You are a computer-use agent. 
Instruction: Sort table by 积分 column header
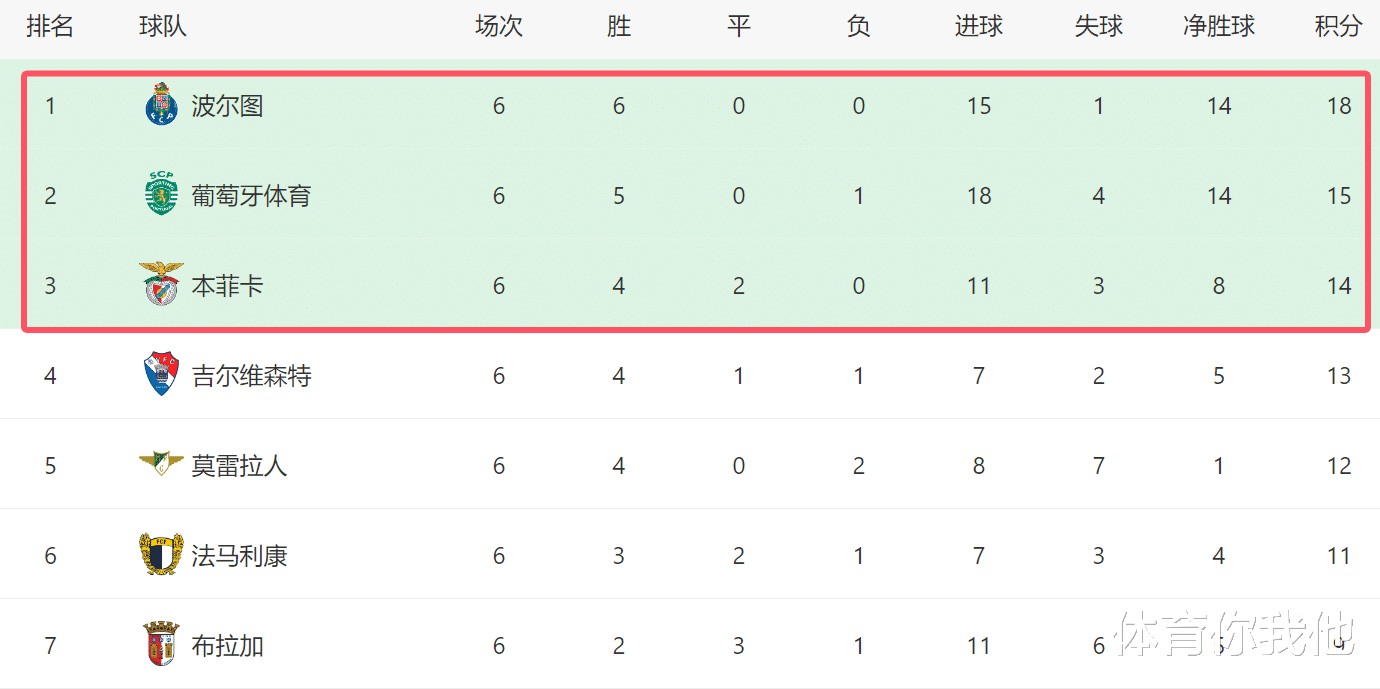click(1338, 27)
